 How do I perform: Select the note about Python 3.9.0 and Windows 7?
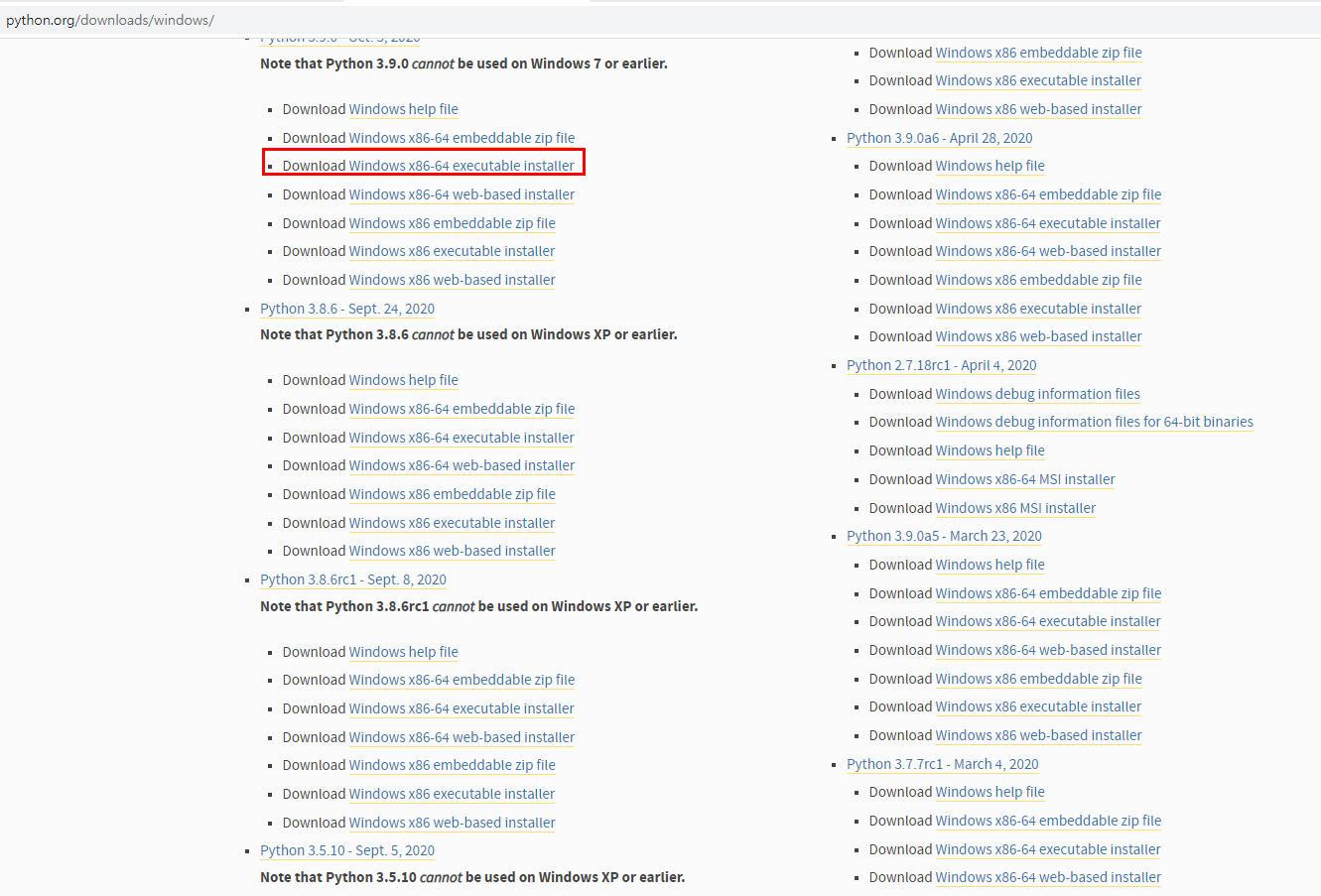pyautogui.click(x=463, y=64)
